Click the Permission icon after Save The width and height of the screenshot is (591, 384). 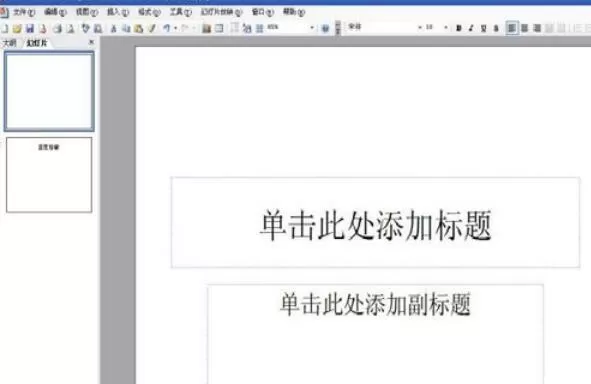[x=43, y=28]
